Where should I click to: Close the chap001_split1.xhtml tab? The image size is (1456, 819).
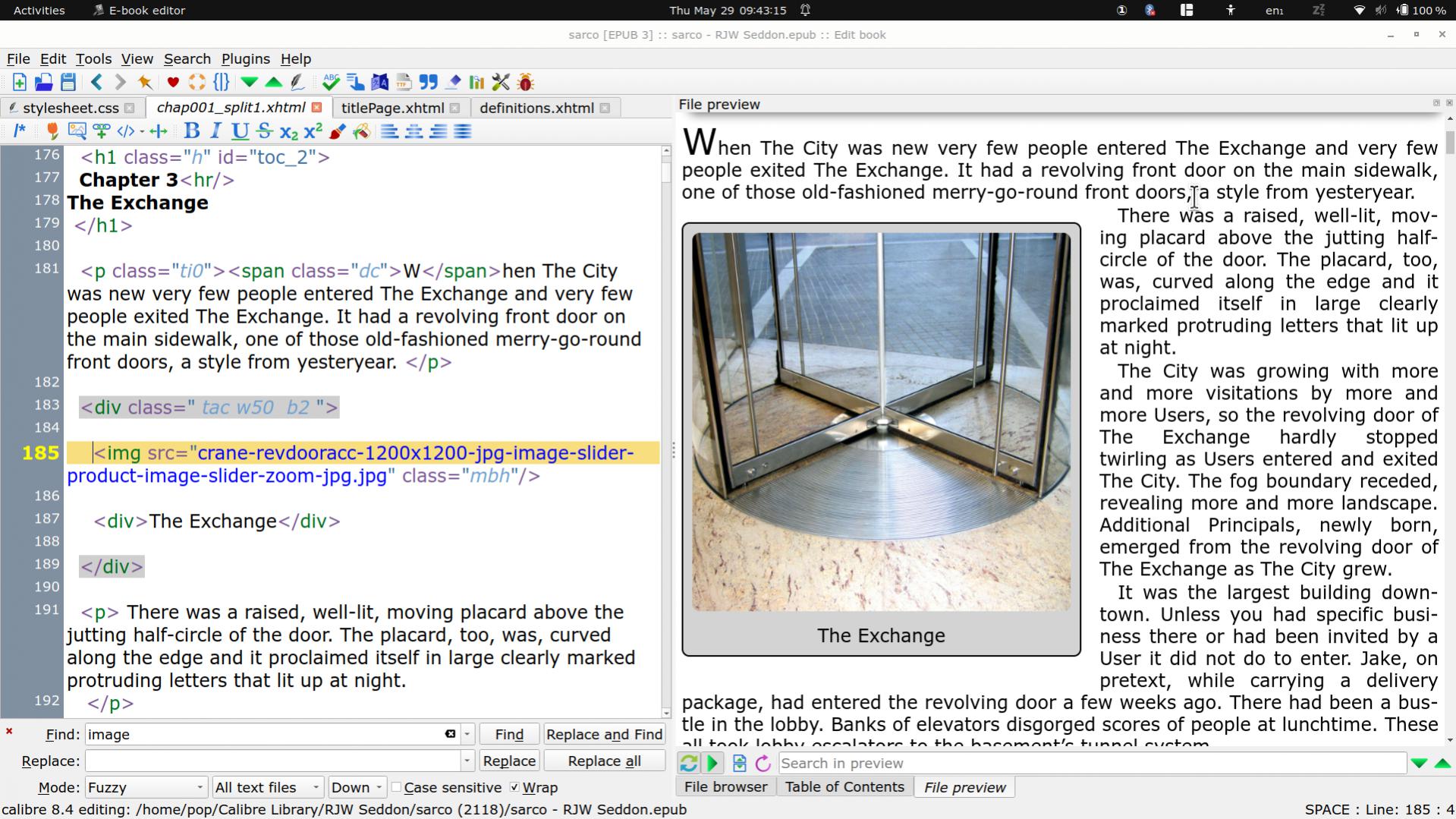coord(316,108)
